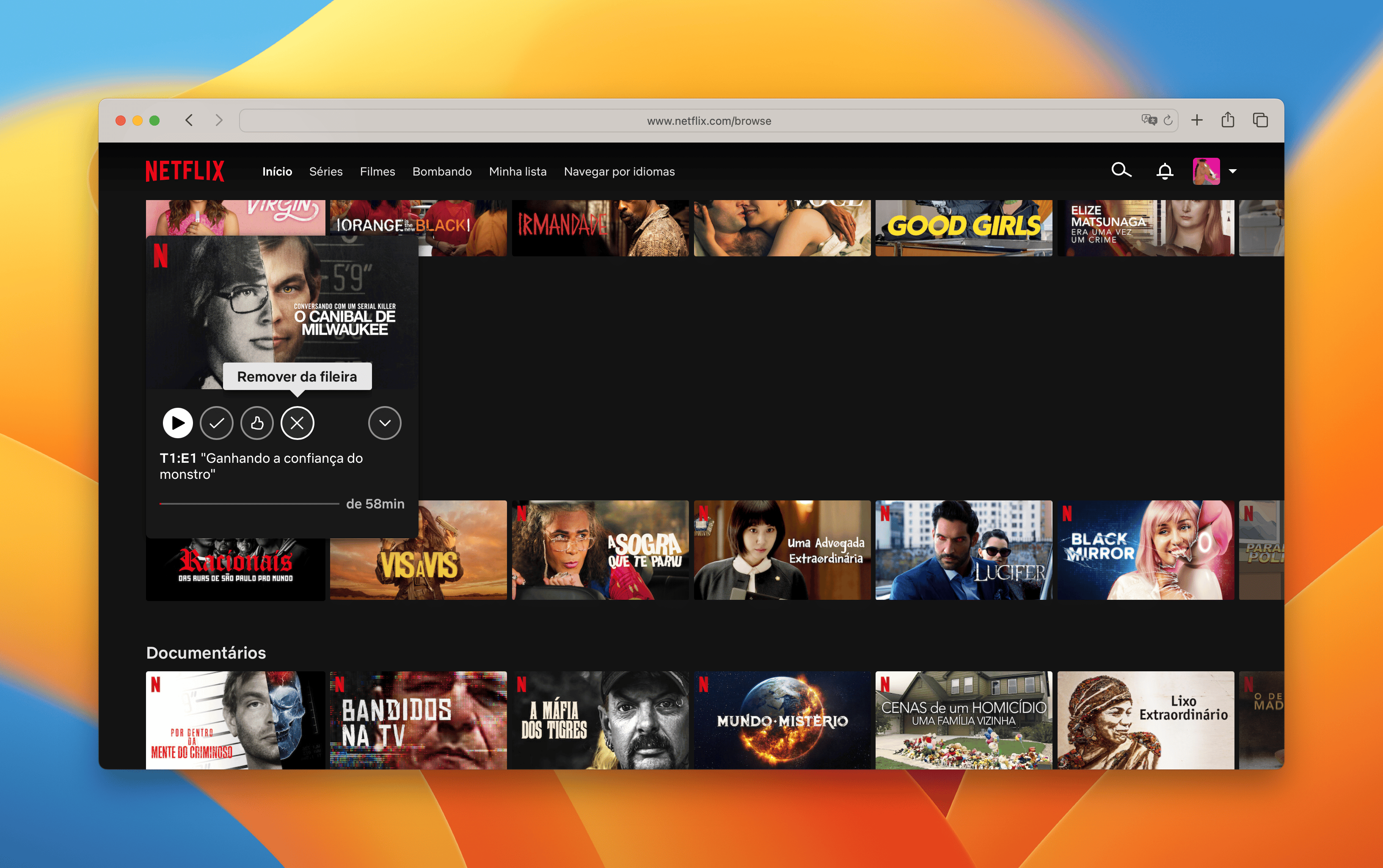This screenshot has width=1383, height=868.
Task: Open Filmes menu item
Action: pyautogui.click(x=377, y=171)
